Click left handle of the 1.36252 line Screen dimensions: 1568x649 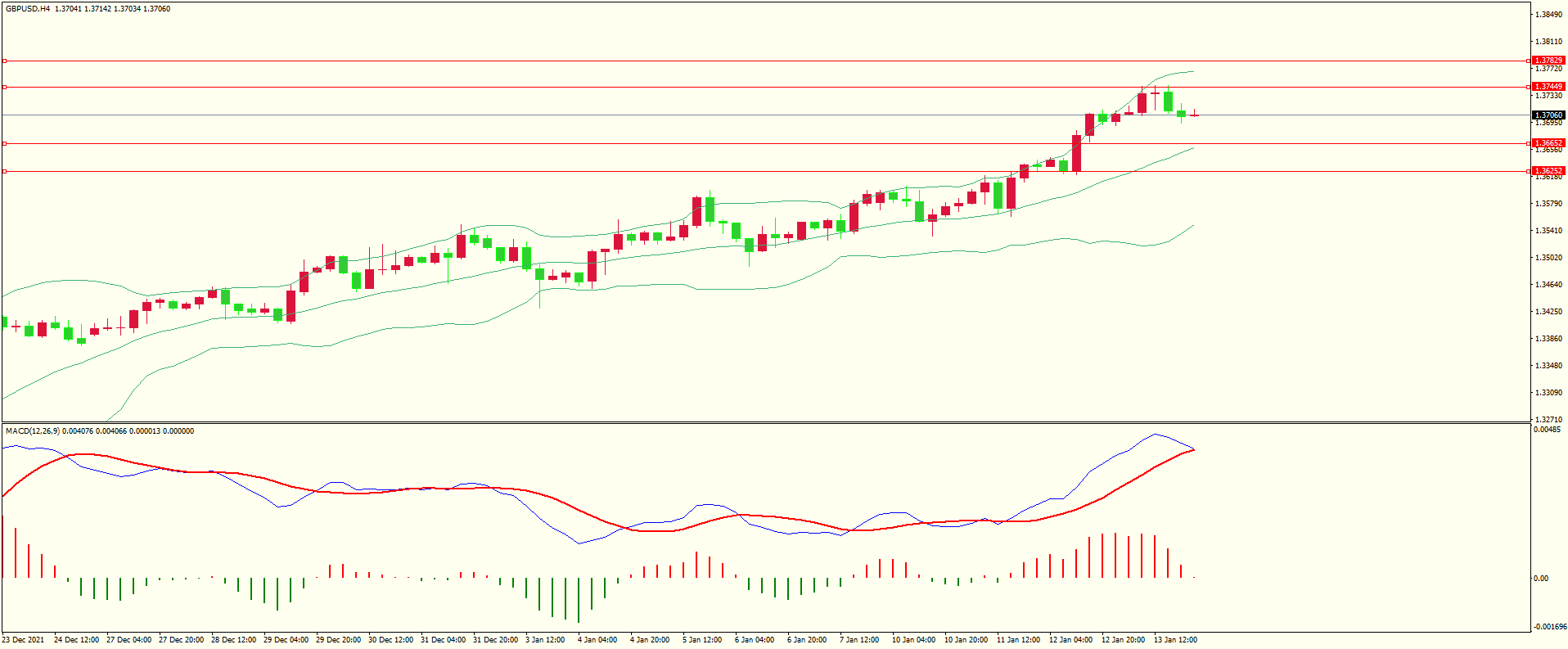(x=5, y=171)
